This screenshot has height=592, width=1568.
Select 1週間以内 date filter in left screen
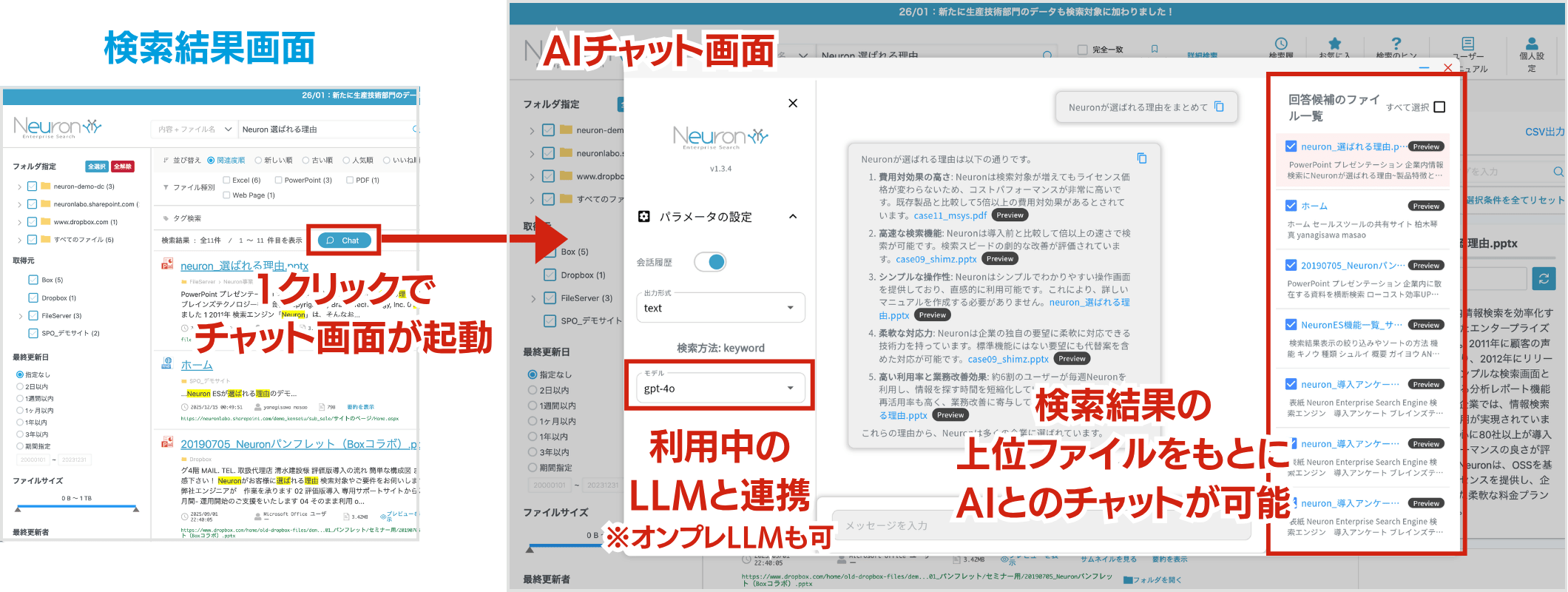(x=20, y=398)
